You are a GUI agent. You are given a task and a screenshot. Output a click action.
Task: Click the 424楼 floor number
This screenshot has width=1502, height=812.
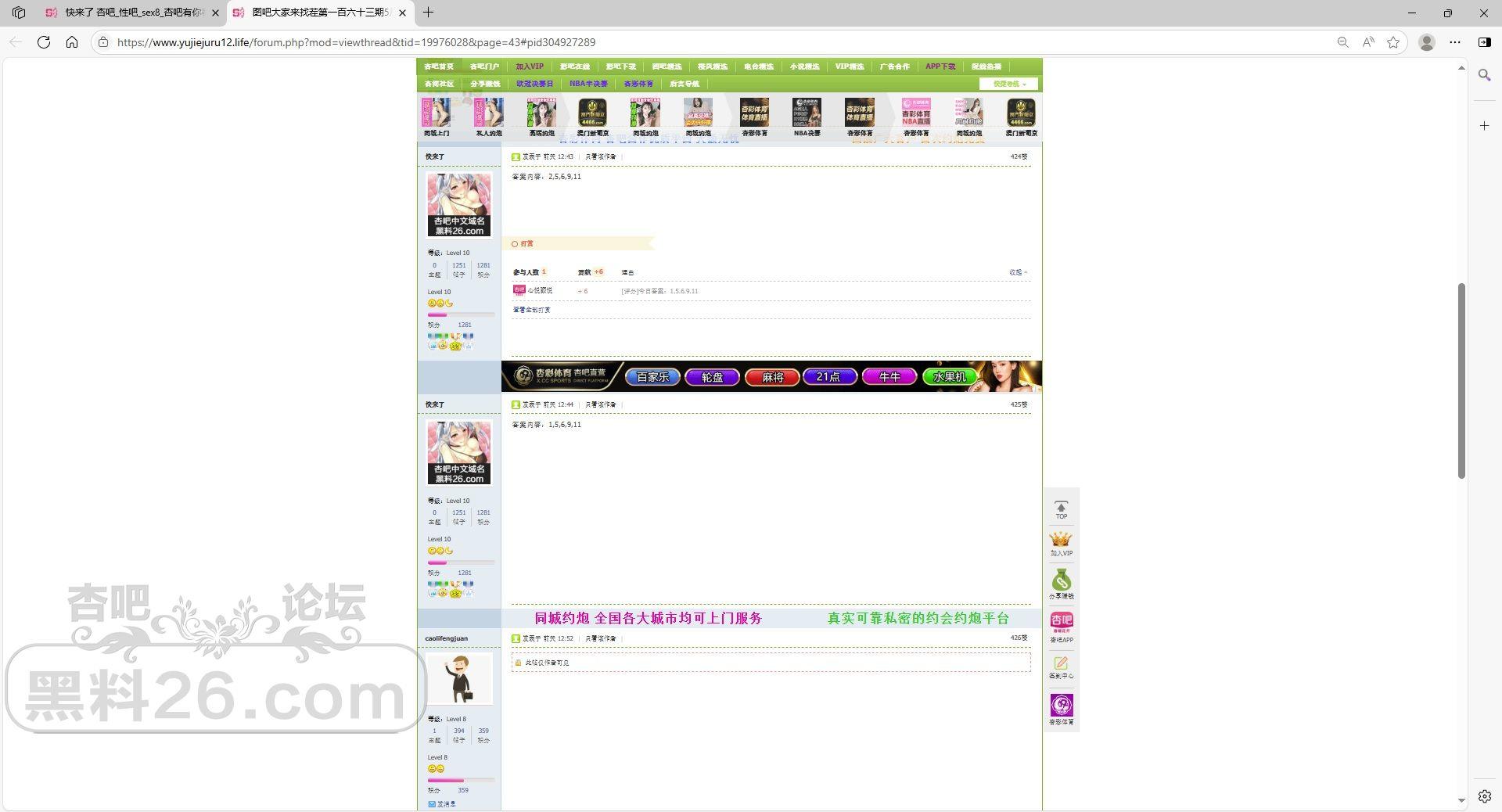pos(1019,156)
